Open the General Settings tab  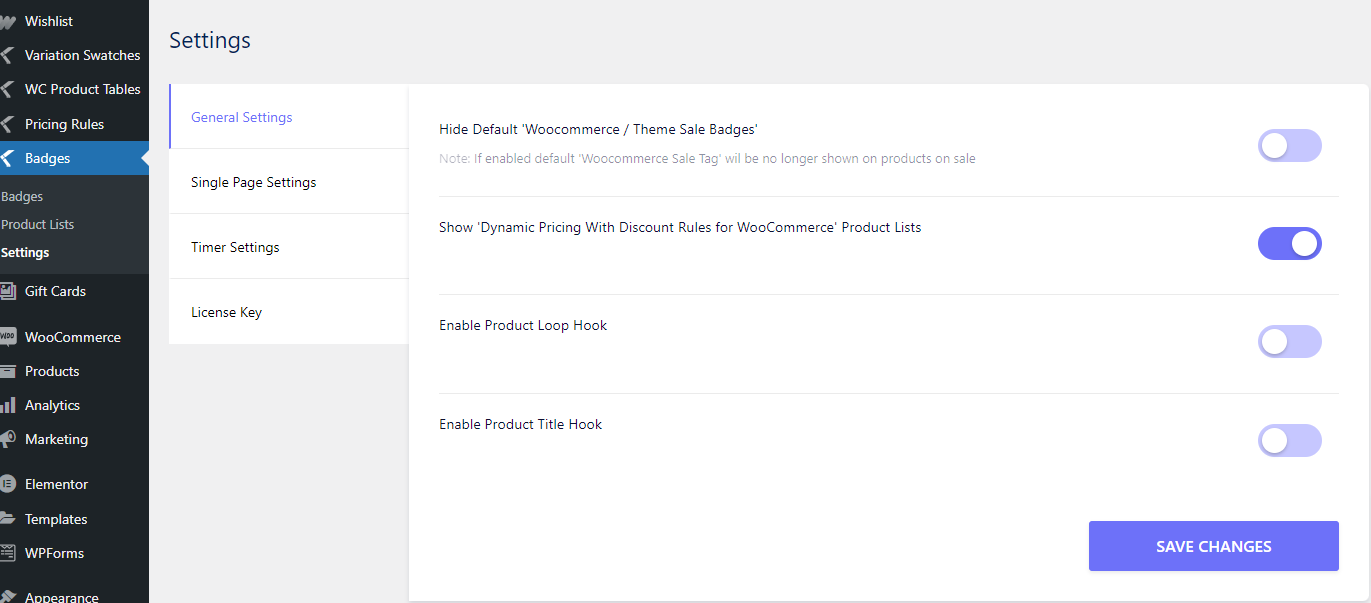[x=289, y=117]
